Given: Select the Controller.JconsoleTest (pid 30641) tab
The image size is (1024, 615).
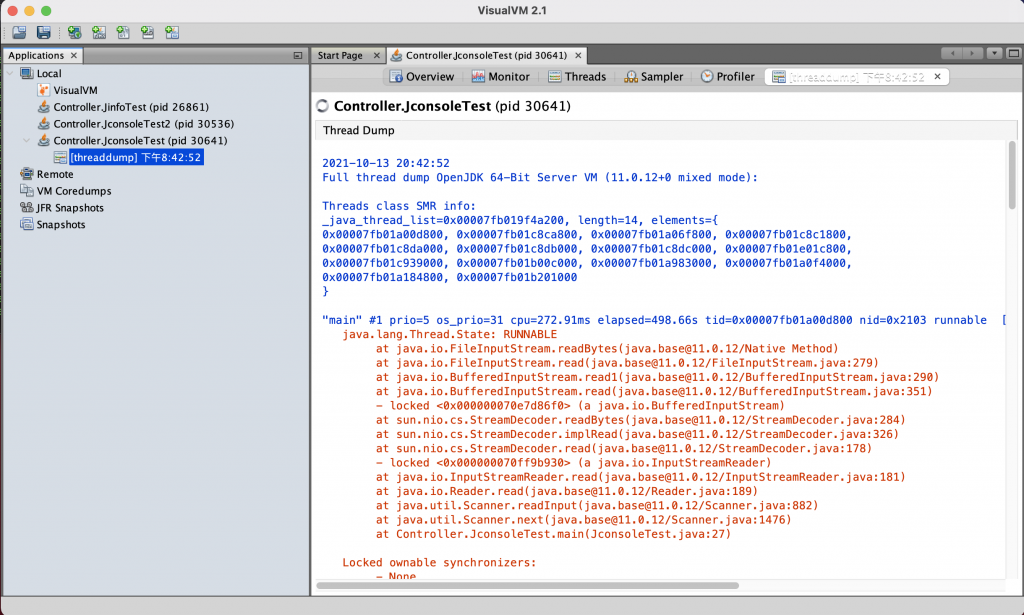Looking at the screenshot, I should click(x=486, y=55).
